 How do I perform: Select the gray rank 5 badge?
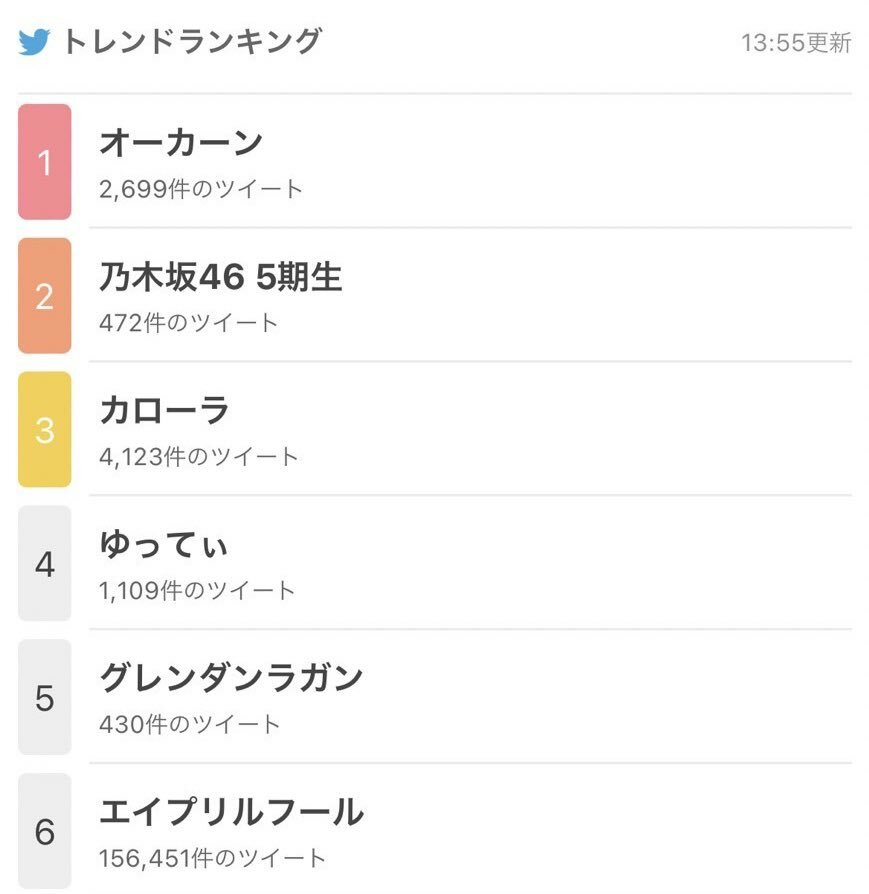(x=44, y=698)
